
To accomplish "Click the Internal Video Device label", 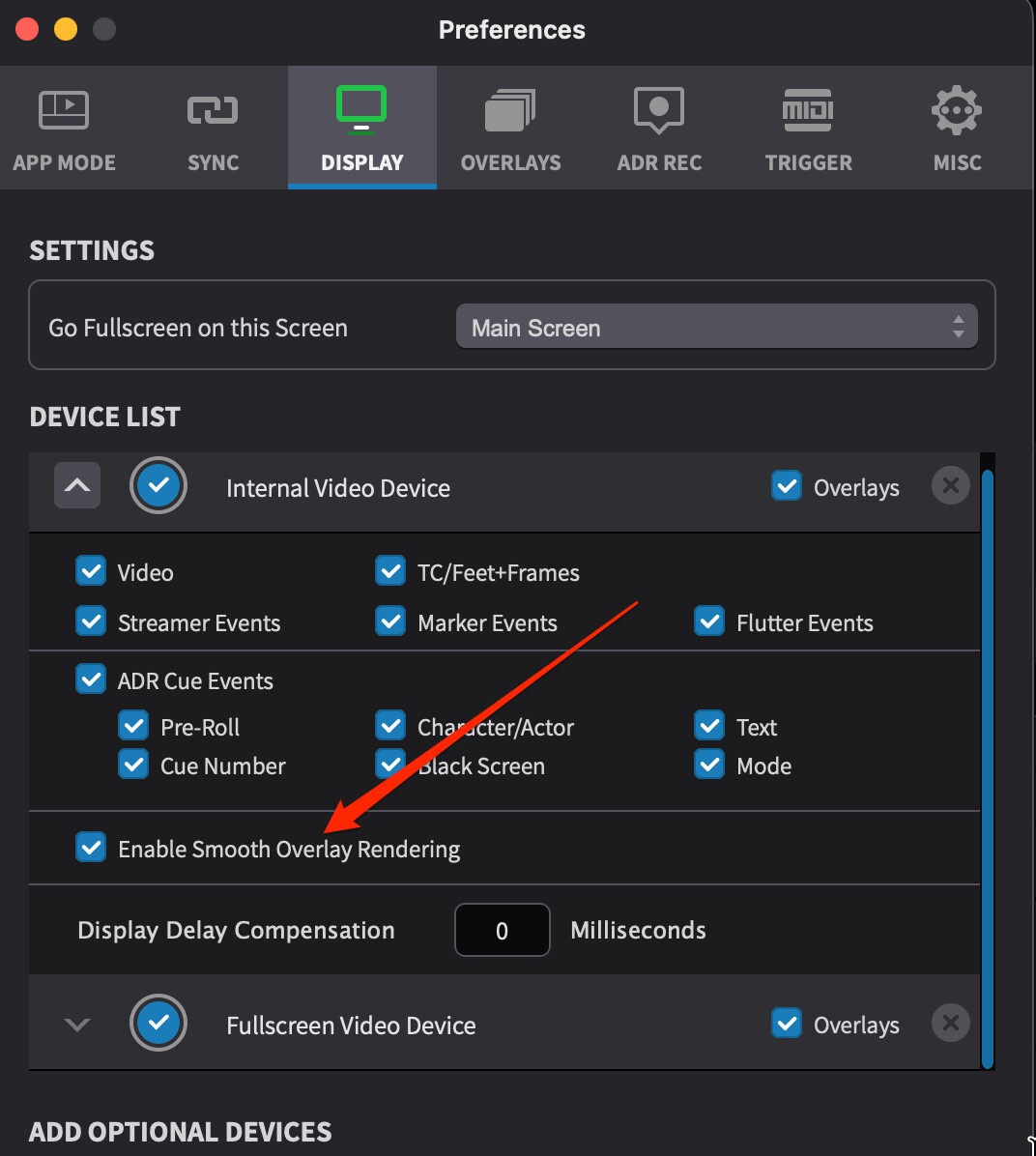I will point(337,488).
